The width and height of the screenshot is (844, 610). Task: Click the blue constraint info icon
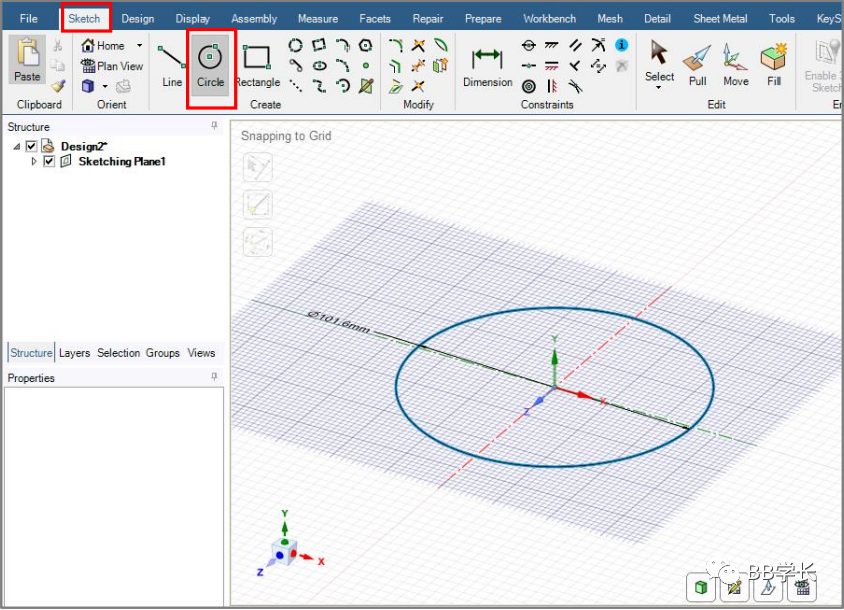(x=622, y=45)
